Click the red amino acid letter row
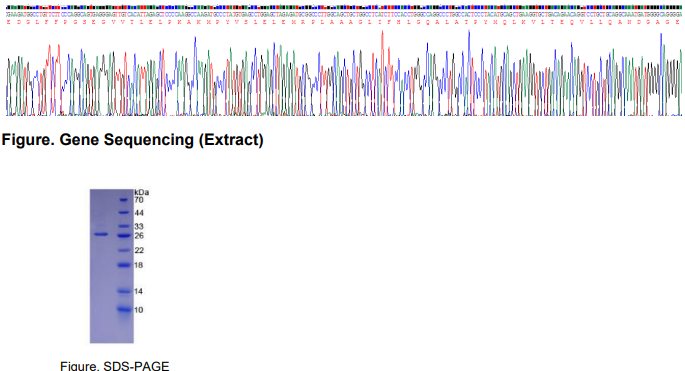Viewport: 685px width, 371px height. tap(343, 22)
